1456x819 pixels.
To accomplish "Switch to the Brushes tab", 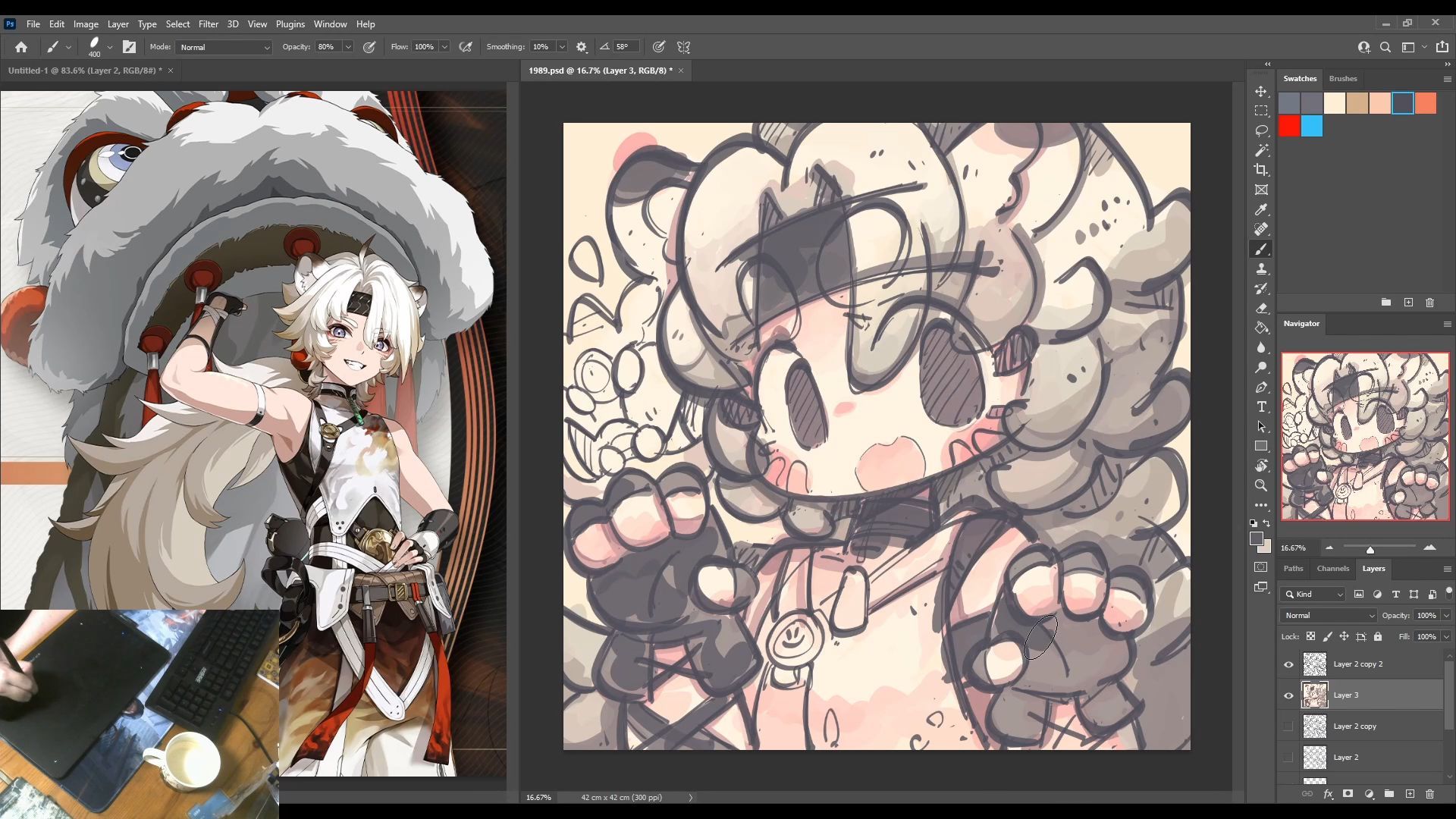I will click(x=1342, y=79).
